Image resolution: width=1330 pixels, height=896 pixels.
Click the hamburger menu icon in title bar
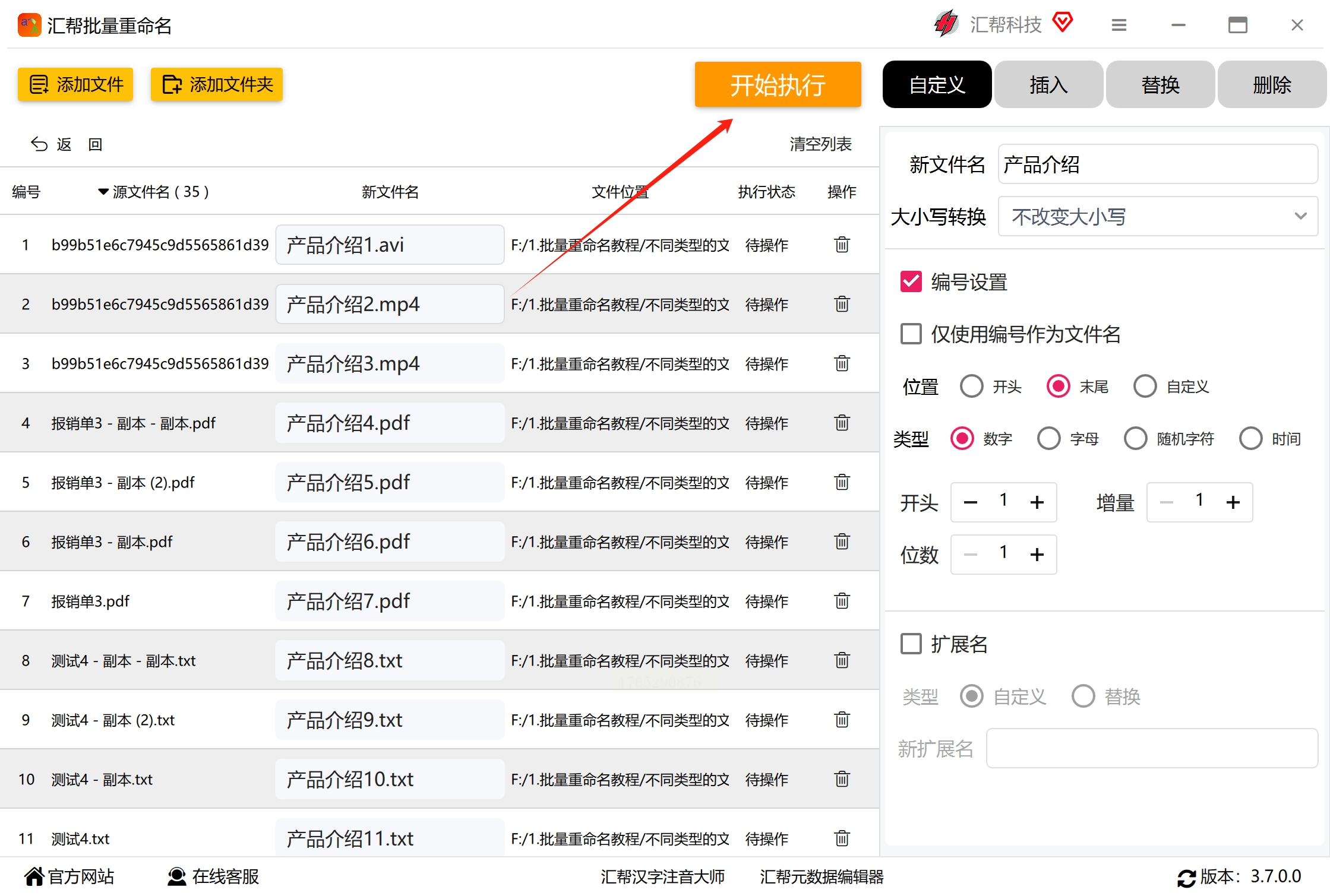(x=1119, y=25)
